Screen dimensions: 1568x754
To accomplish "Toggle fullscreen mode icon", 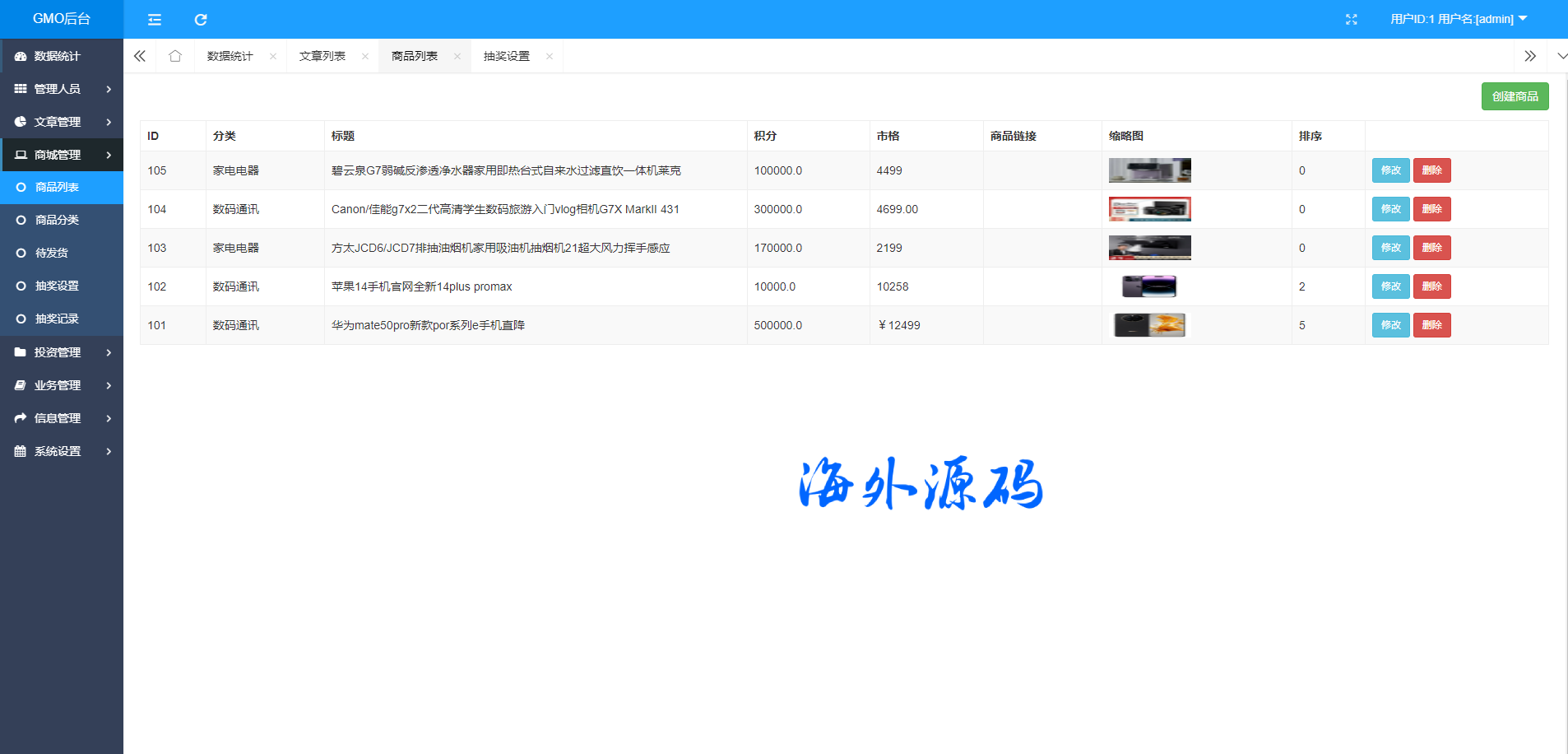I will pyautogui.click(x=1351, y=20).
